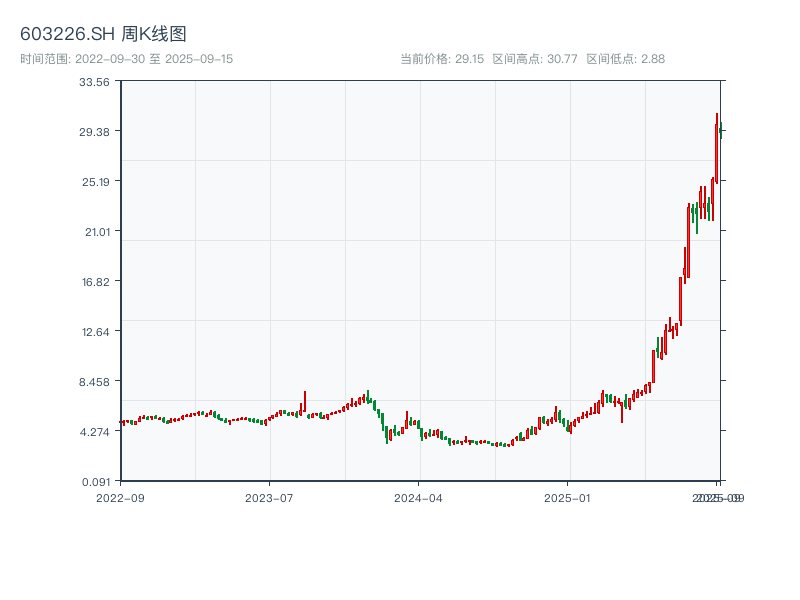Click the y-axis value 29.38
The image size is (800, 600).
point(94,132)
